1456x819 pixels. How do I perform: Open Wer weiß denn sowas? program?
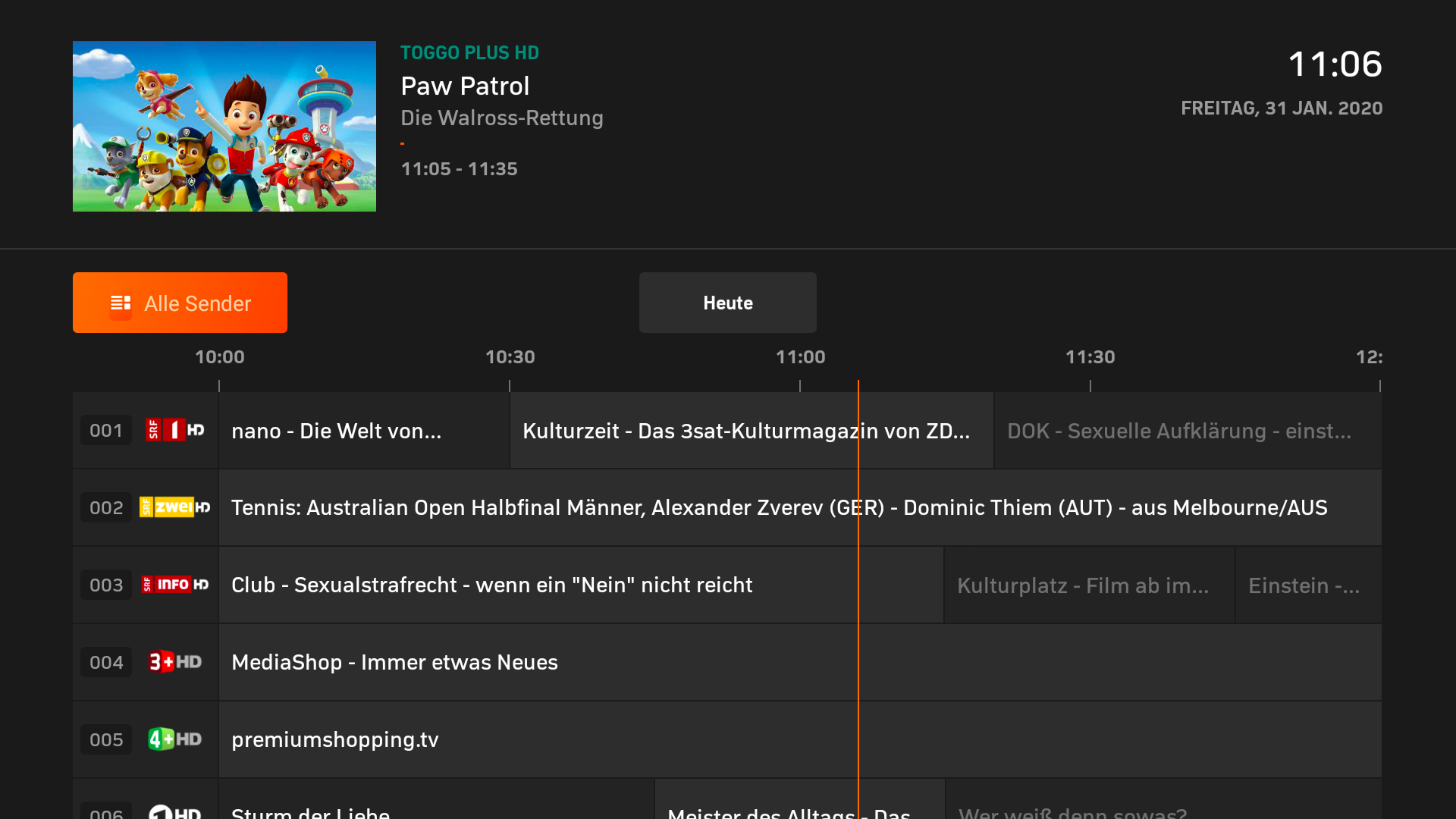1164,799
